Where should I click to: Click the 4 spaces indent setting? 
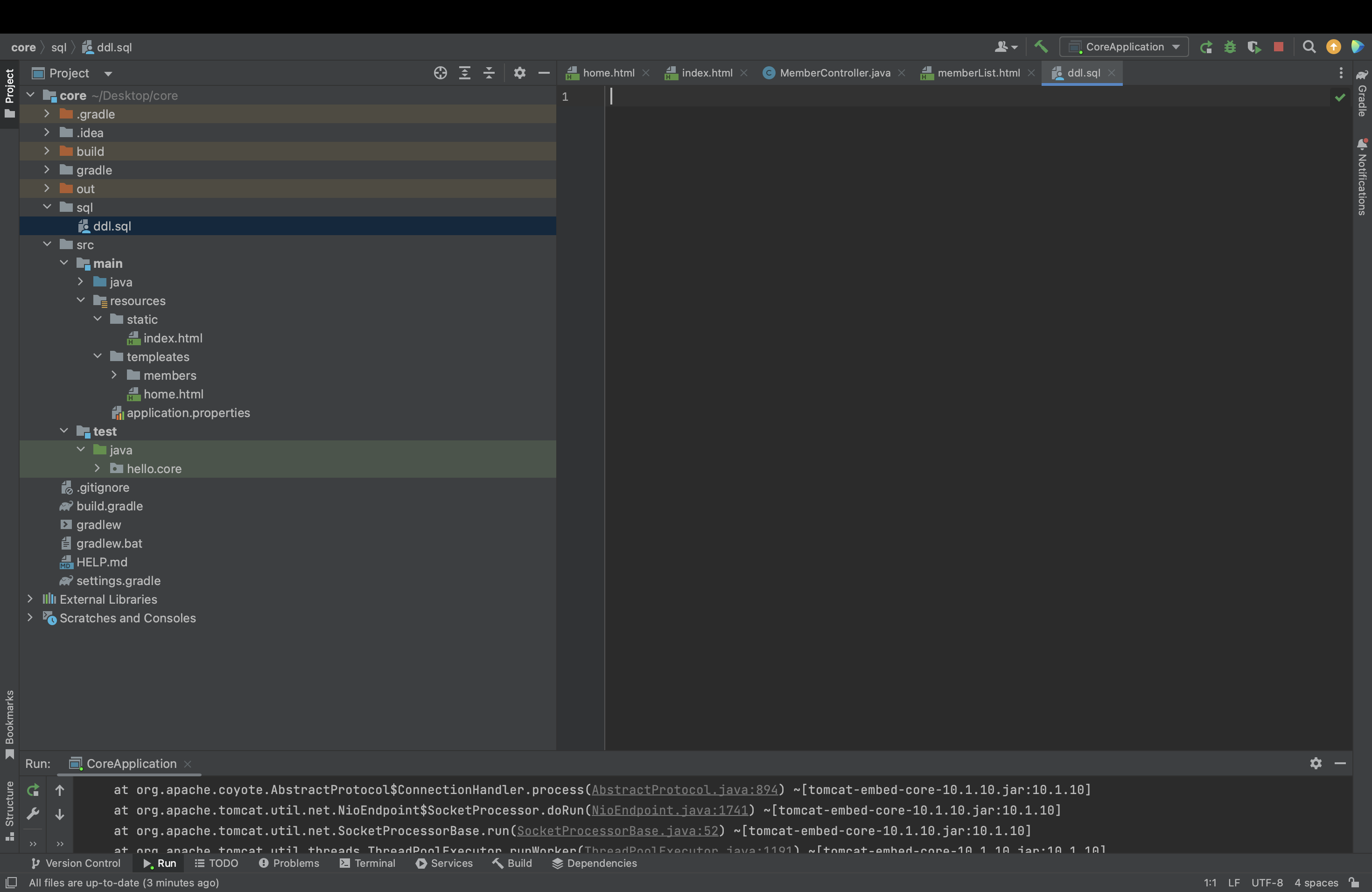point(1316,883)
